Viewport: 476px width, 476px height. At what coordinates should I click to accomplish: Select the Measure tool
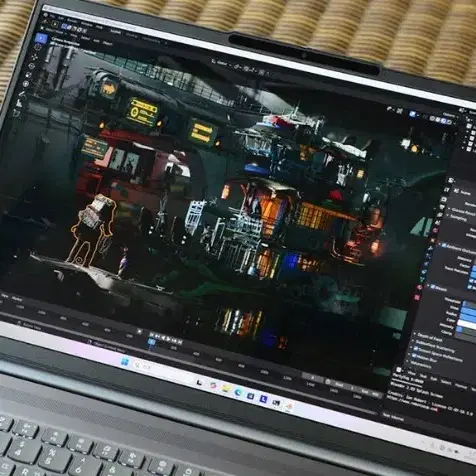[19, 104]
